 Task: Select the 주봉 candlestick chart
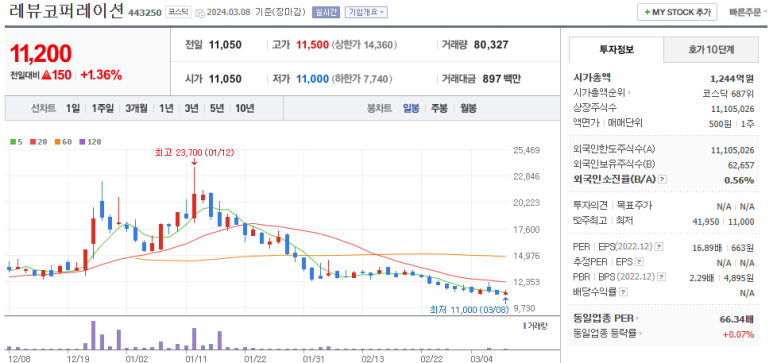click(439, 109)
